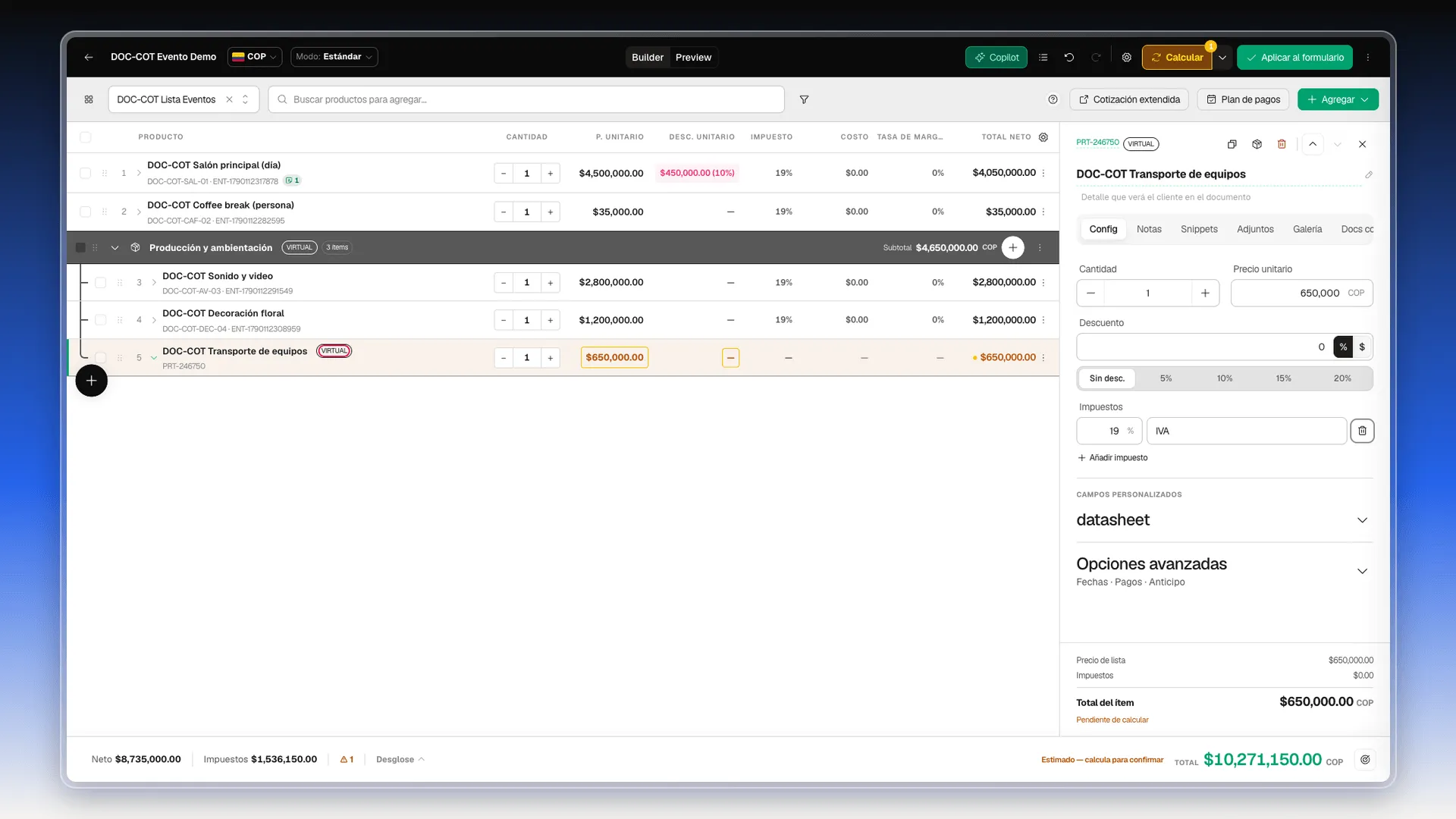1456x819 pixels.
Task: Duplicate item using the copy icon in detail panel
Action: [x=1232, y=144]
